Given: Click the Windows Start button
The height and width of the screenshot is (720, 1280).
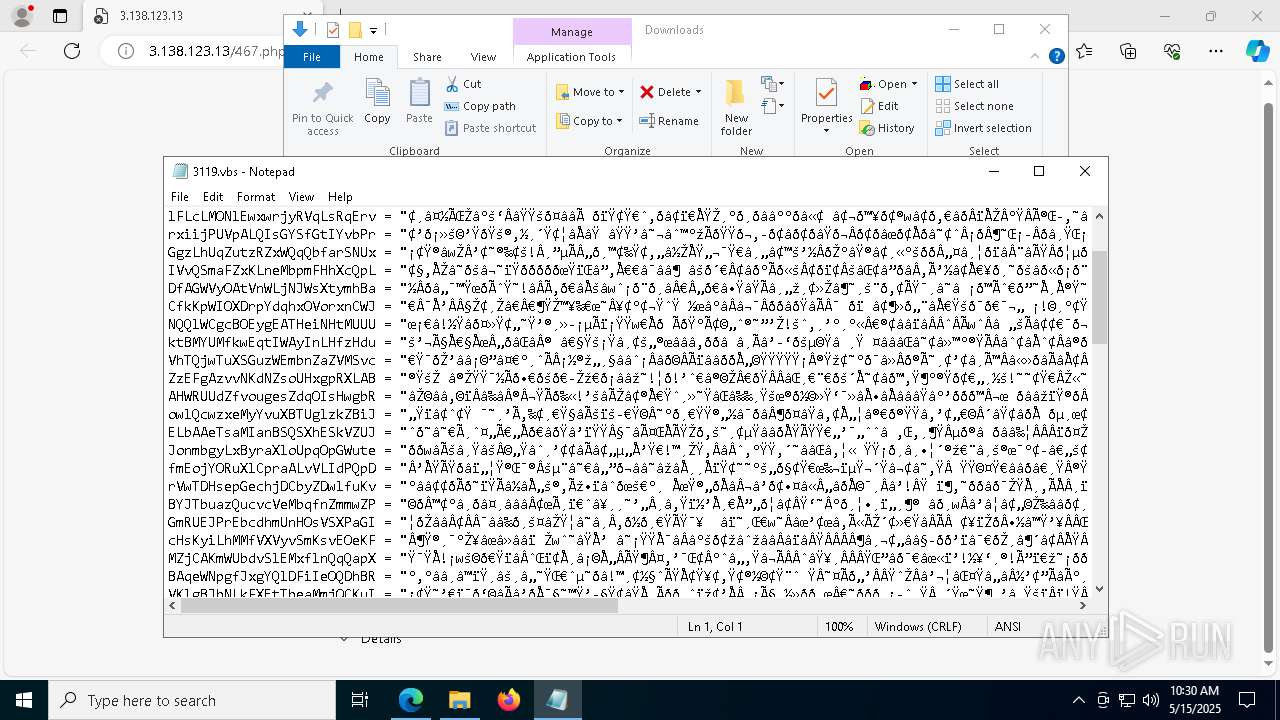Looking at the screenshot, I should pos(24,700).
